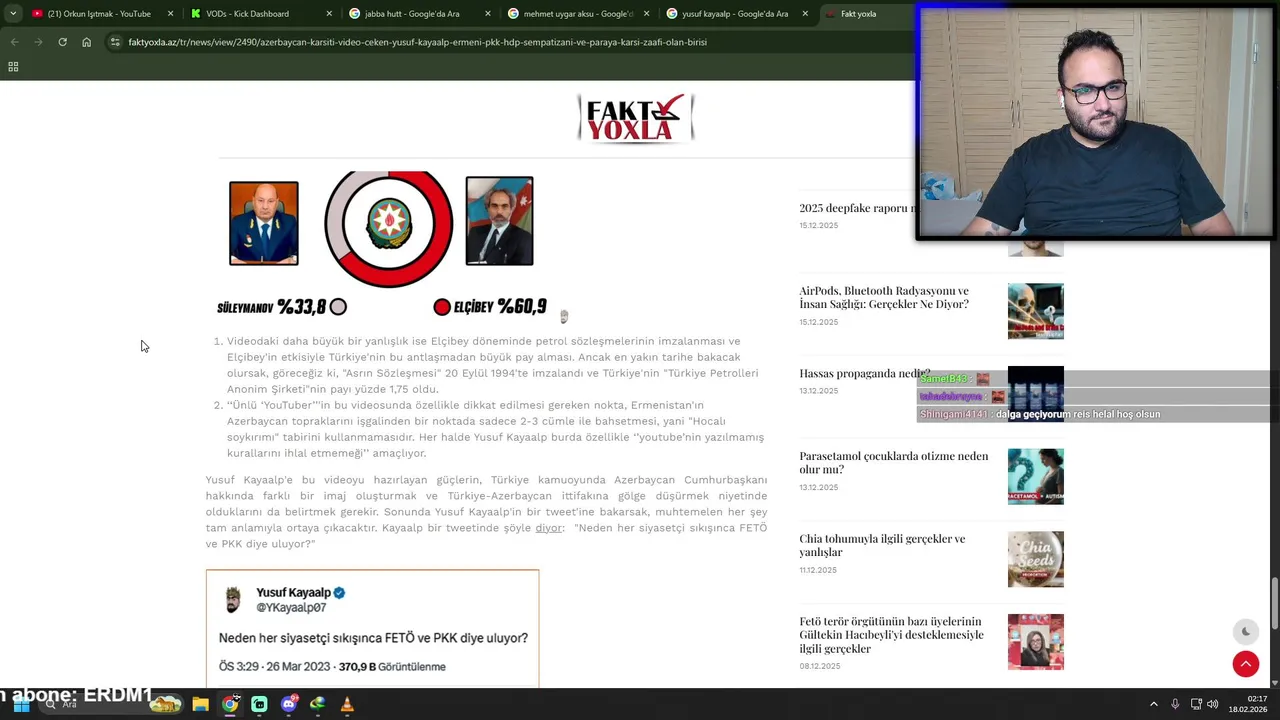
Task: Switch to the VODs Kick Dashboard tab
Action: coord(262,14)
